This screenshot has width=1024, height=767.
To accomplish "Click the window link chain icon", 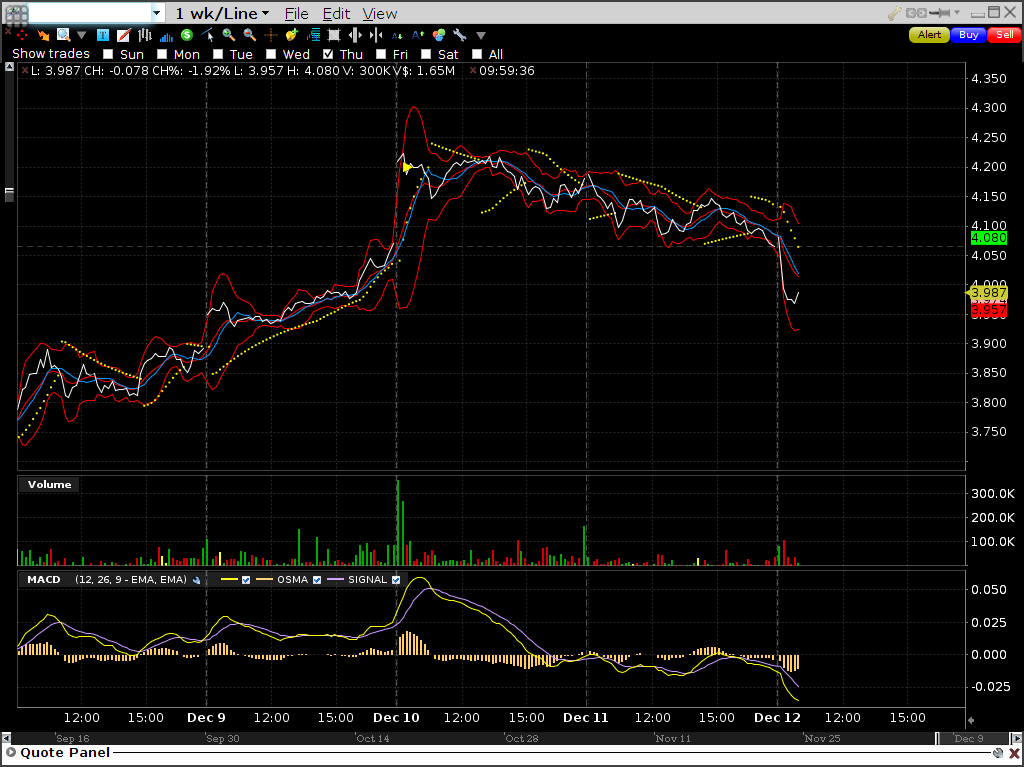I will pos(916,13).
